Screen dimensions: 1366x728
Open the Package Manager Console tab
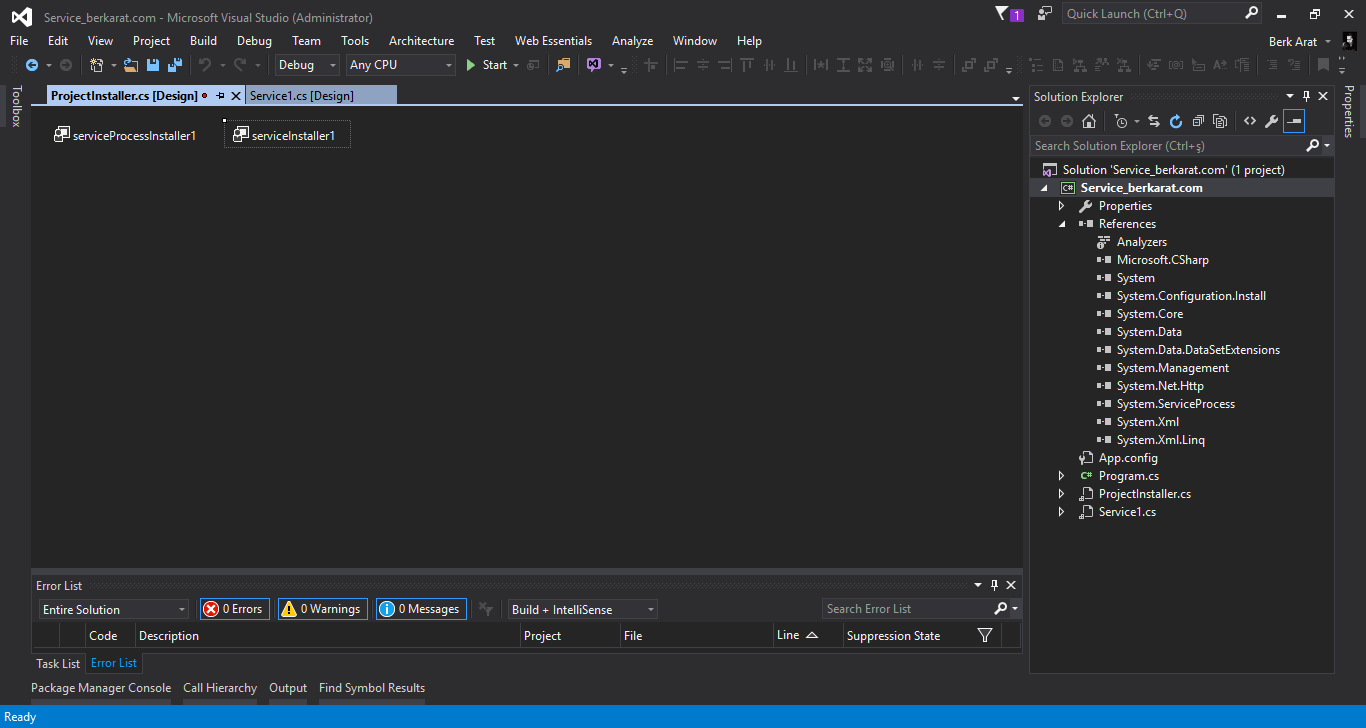pyautogui.click(x=101, y=688)
